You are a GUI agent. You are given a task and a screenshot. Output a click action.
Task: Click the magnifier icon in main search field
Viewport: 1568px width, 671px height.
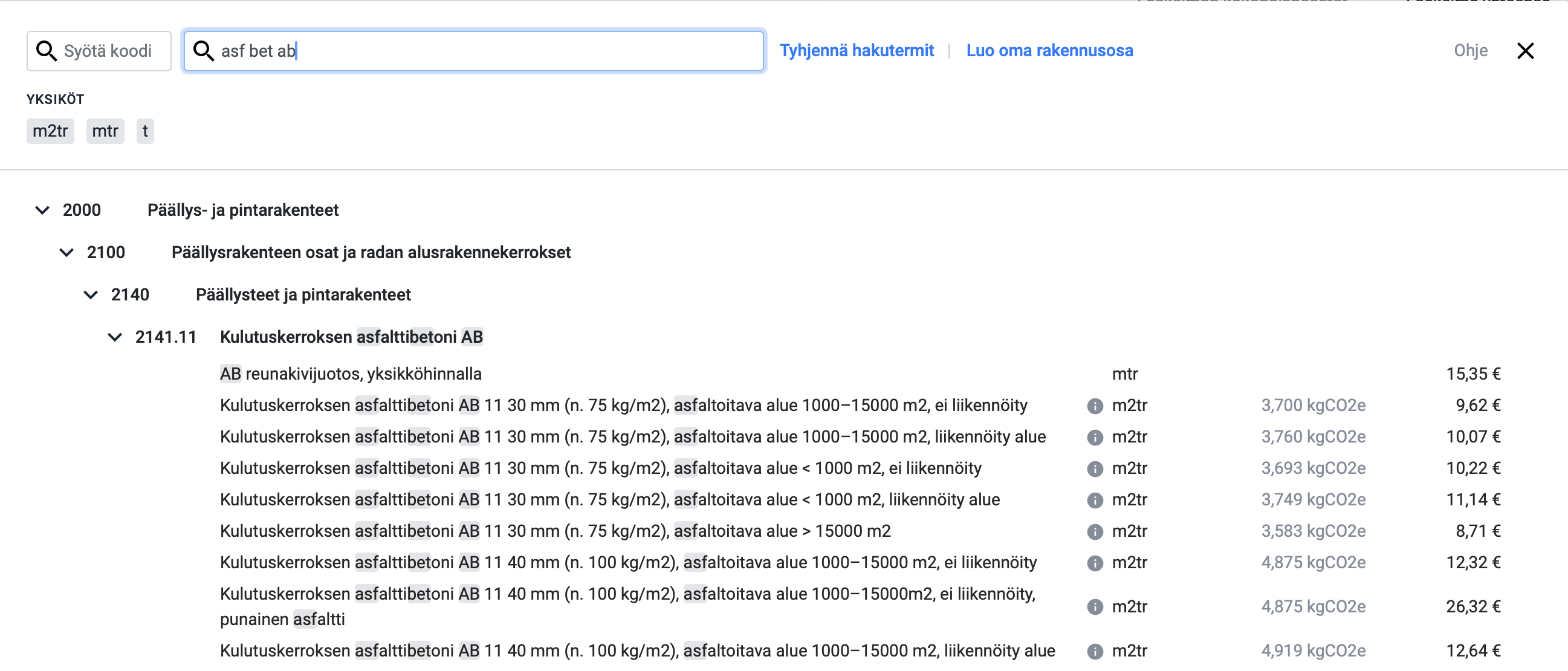[203, 51]
